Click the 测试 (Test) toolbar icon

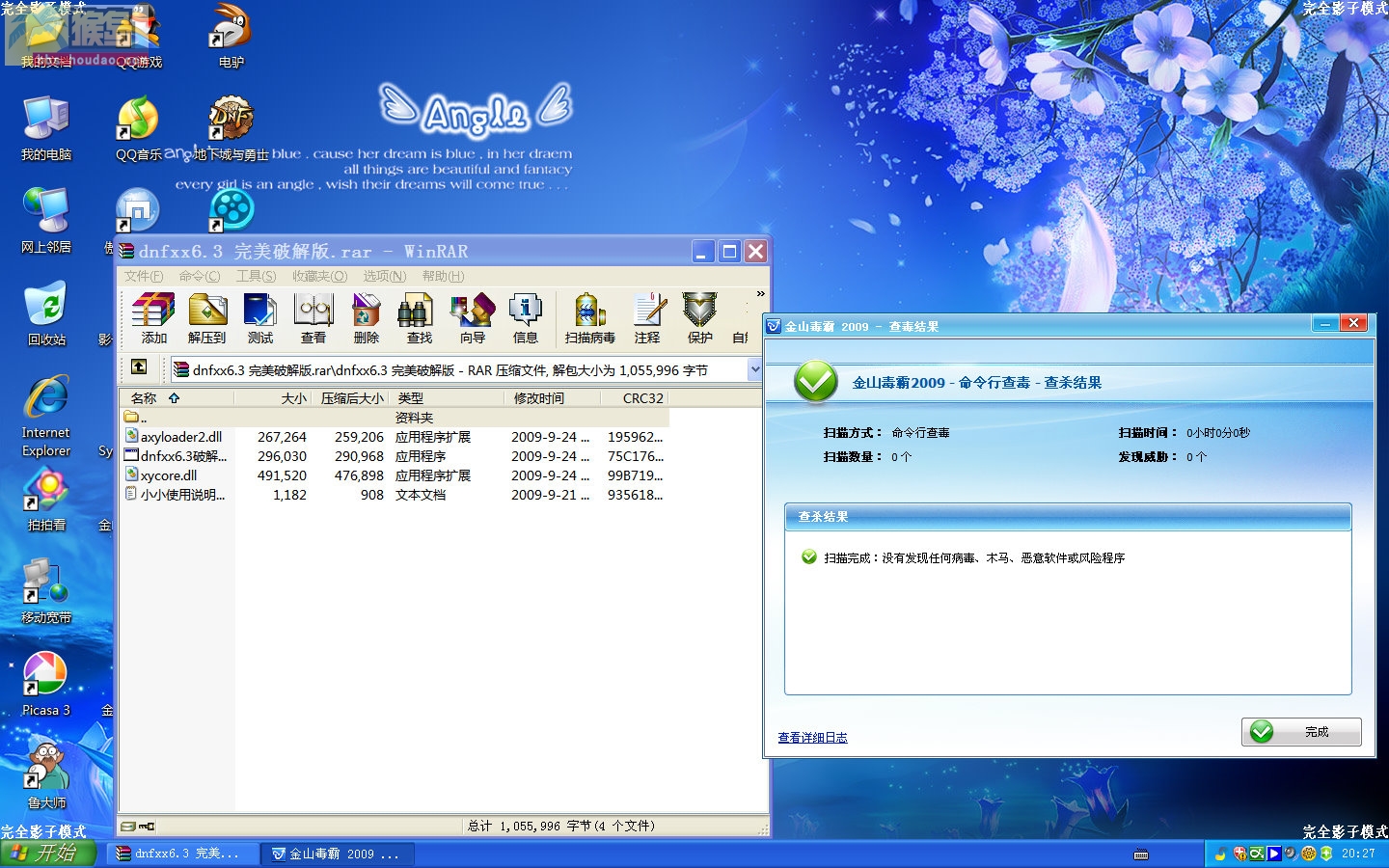(x=259, y=318)
